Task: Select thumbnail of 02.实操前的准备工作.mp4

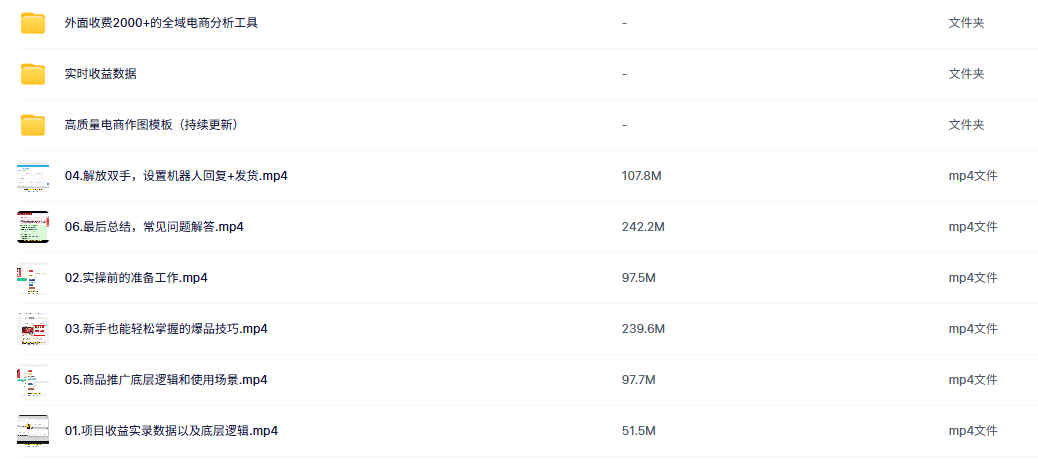Action: pyautogui.click(x=33, y=278)
